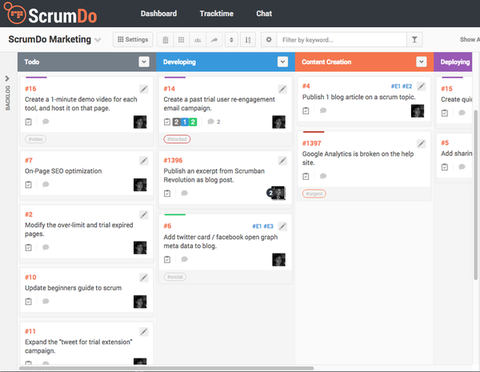Toggle task checklist on card #10
The width and height of the screenshot is (480, 372).
click(x=29, y=301)
